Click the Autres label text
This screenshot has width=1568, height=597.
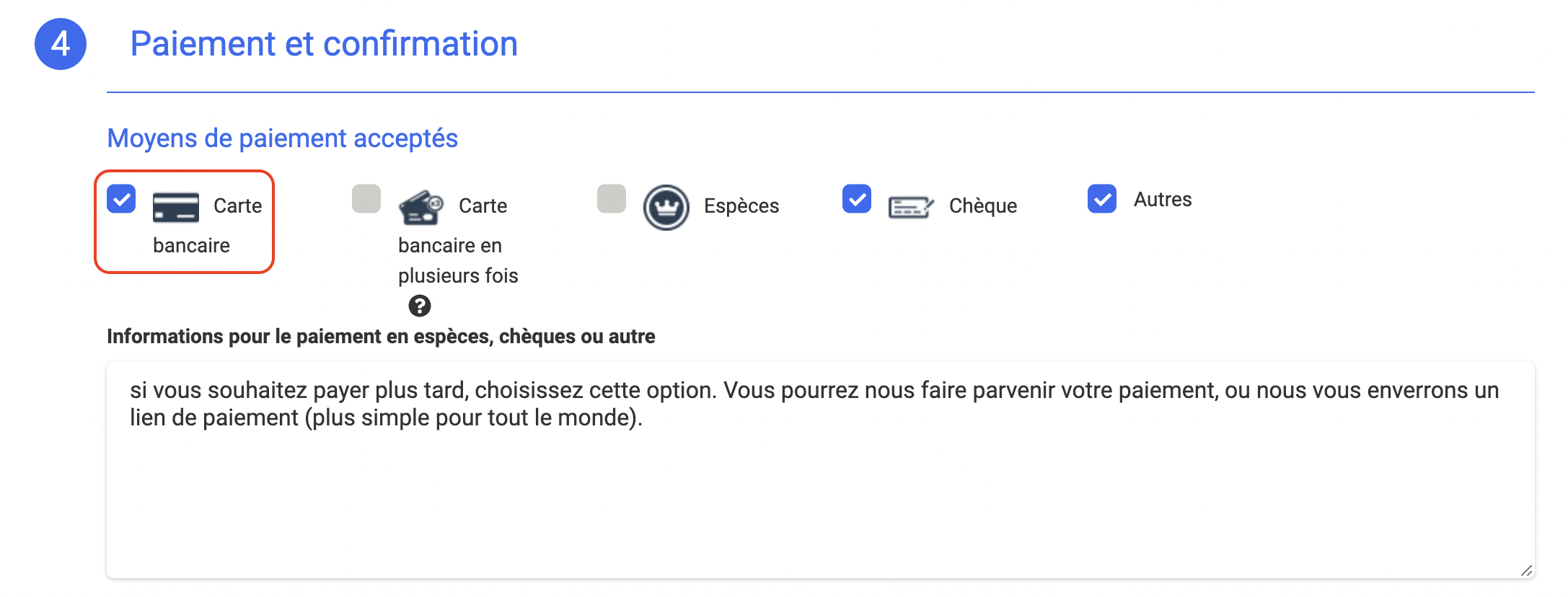pos(1163,200)
